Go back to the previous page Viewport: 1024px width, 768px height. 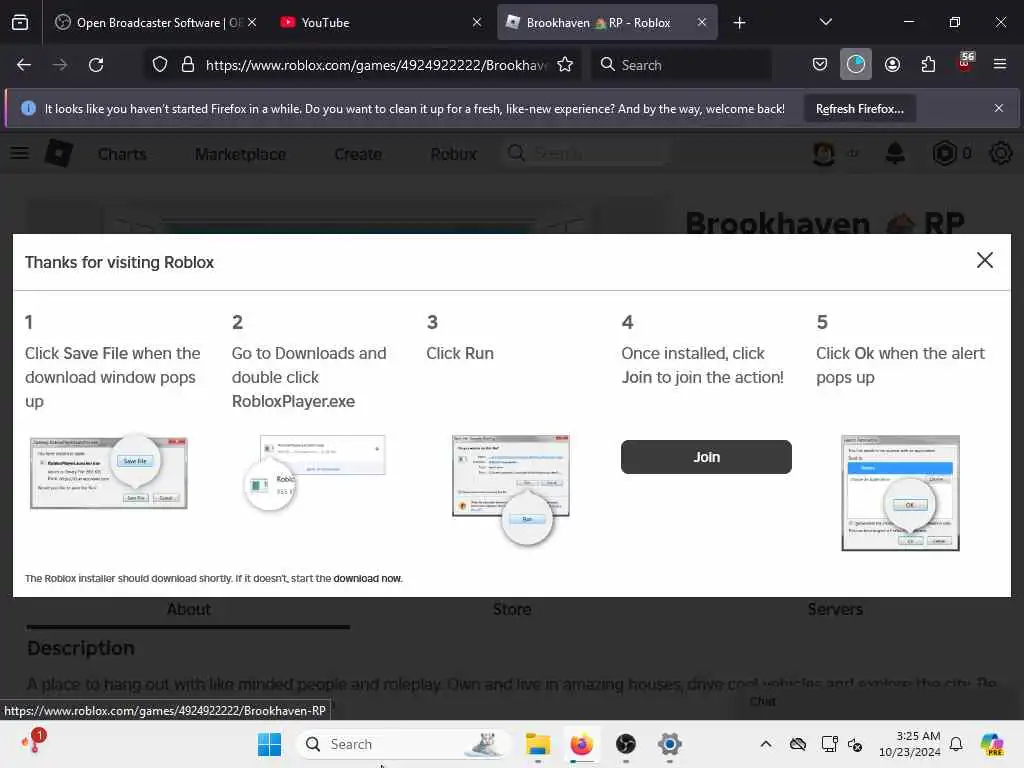pyautogui.click(x=24, y=65)
